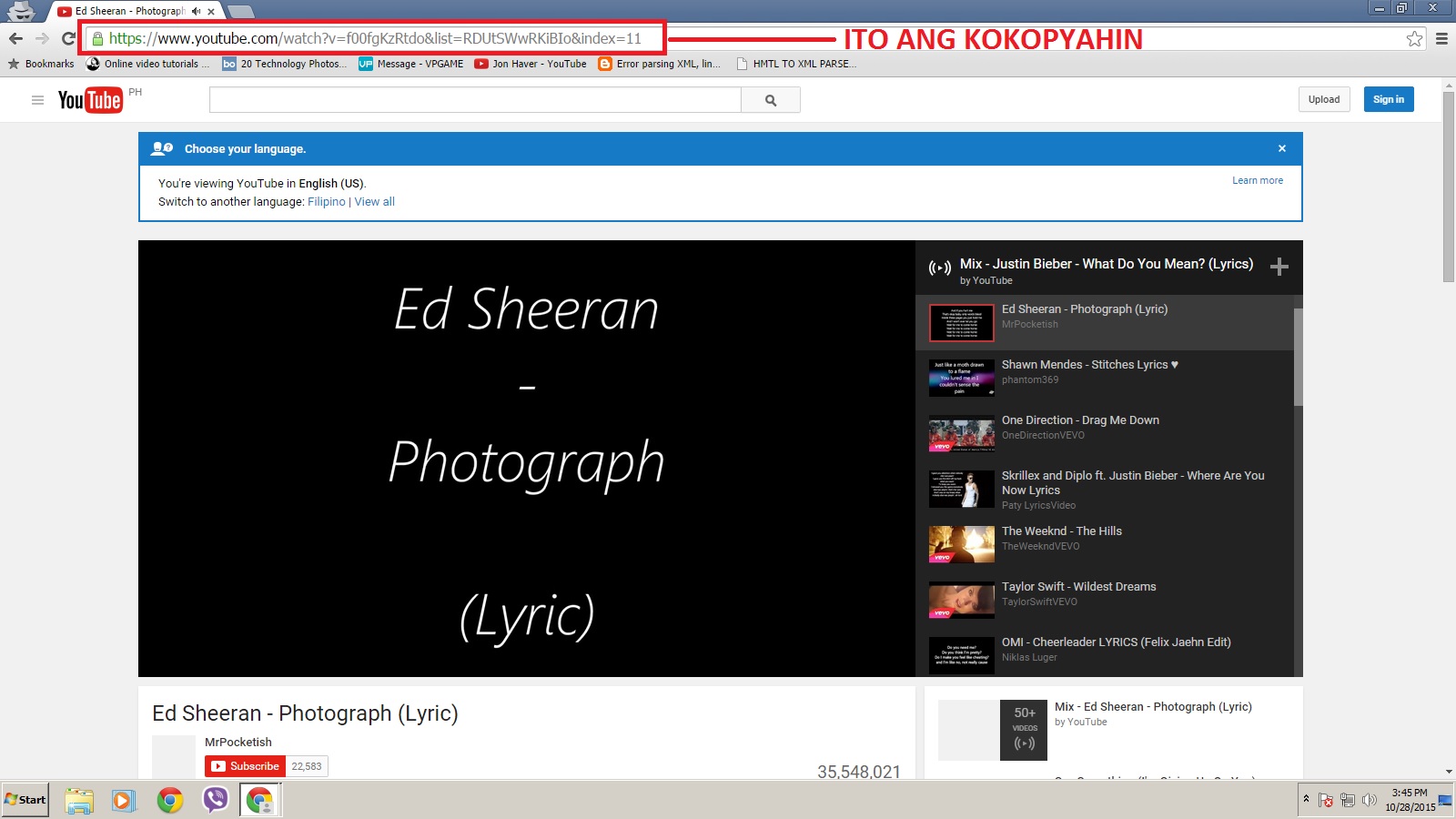Screen dimensions: 1456x819
Task: Close the Ed Sheeran browser tab
Action: click(x=211, y=12)
